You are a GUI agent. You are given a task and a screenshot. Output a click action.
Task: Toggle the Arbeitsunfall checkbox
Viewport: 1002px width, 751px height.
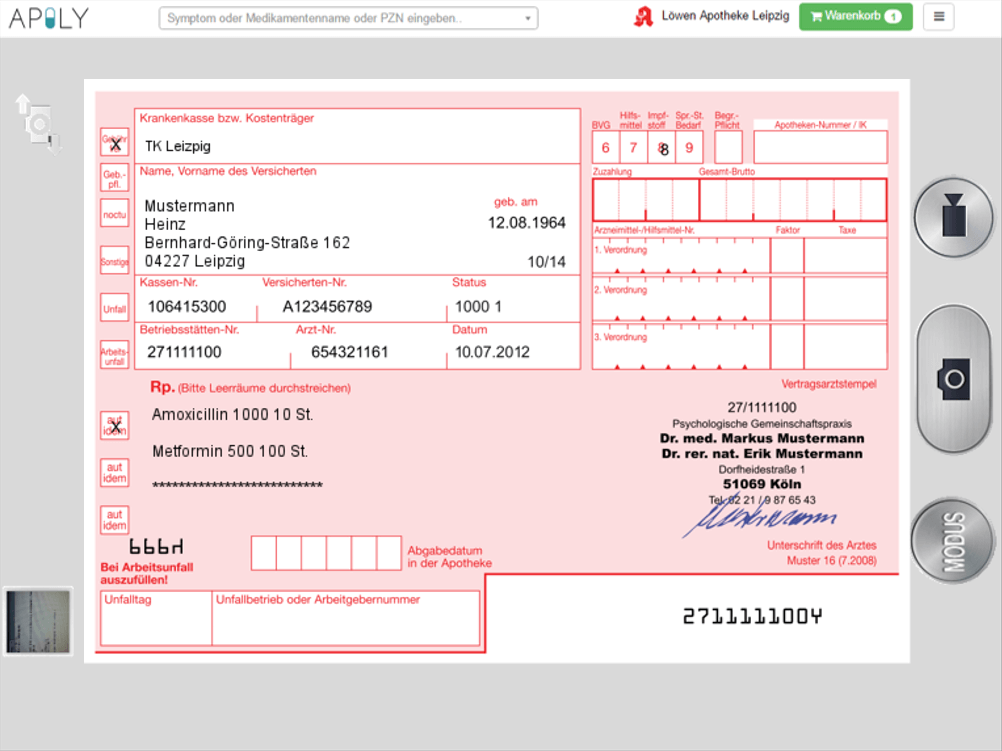coord(114,355)
